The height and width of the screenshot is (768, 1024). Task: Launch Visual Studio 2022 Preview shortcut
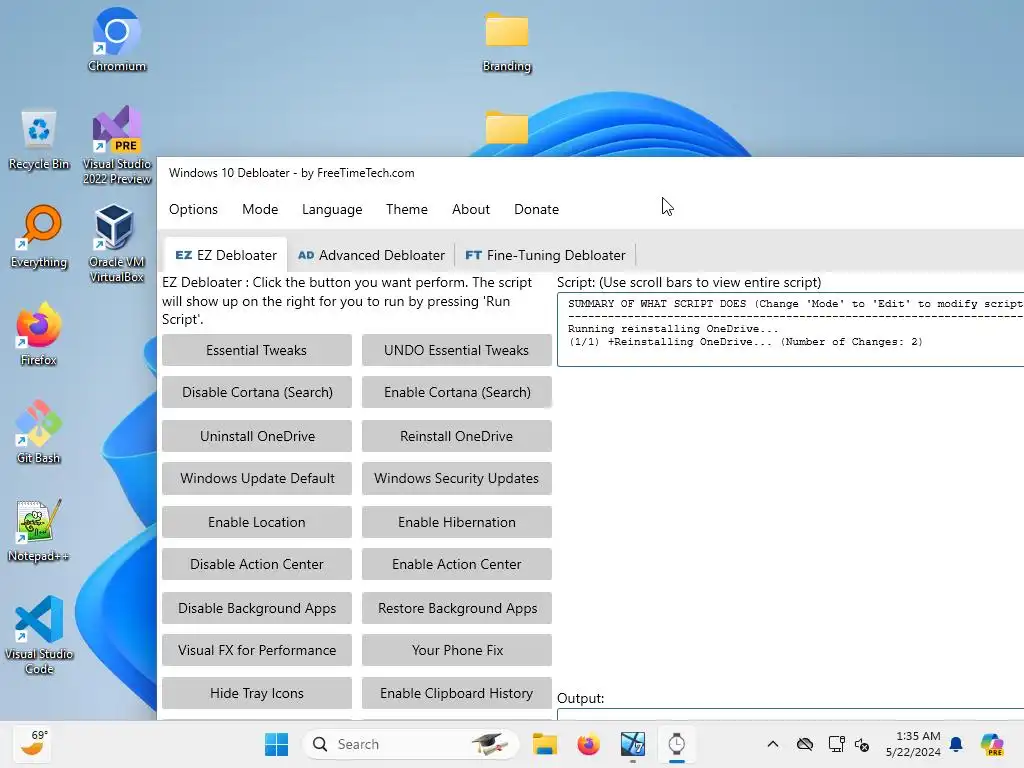point(117,145)
